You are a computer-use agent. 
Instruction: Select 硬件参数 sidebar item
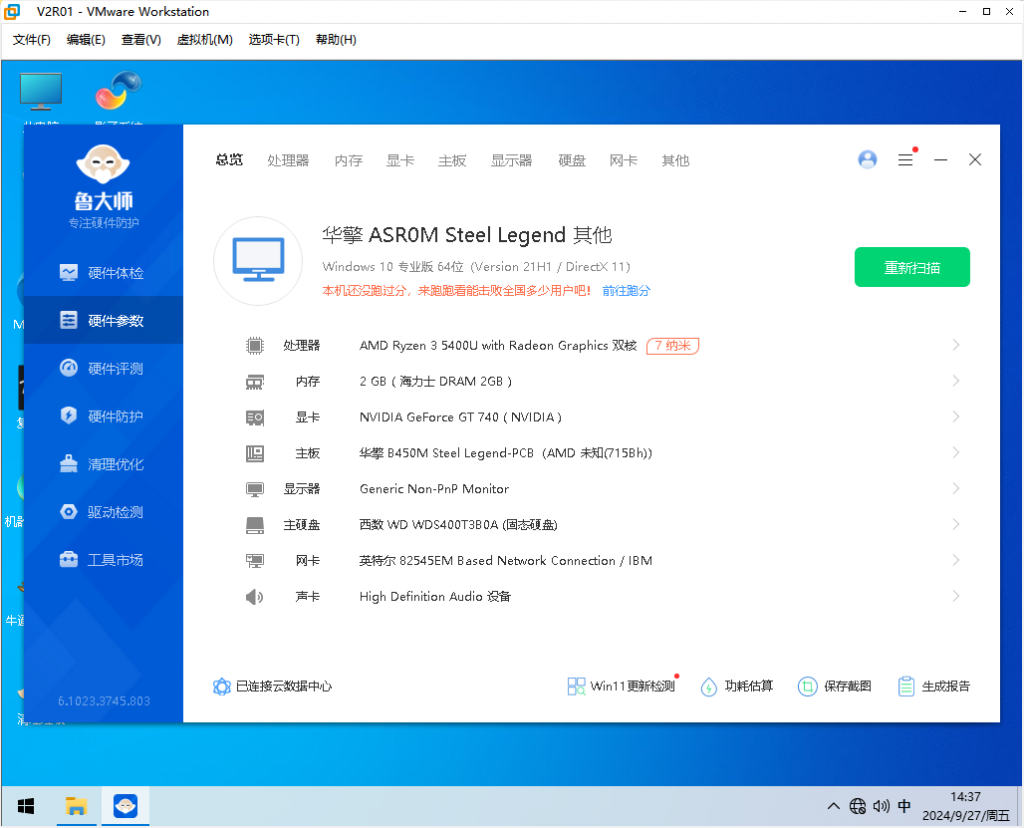tap(103, 320)
